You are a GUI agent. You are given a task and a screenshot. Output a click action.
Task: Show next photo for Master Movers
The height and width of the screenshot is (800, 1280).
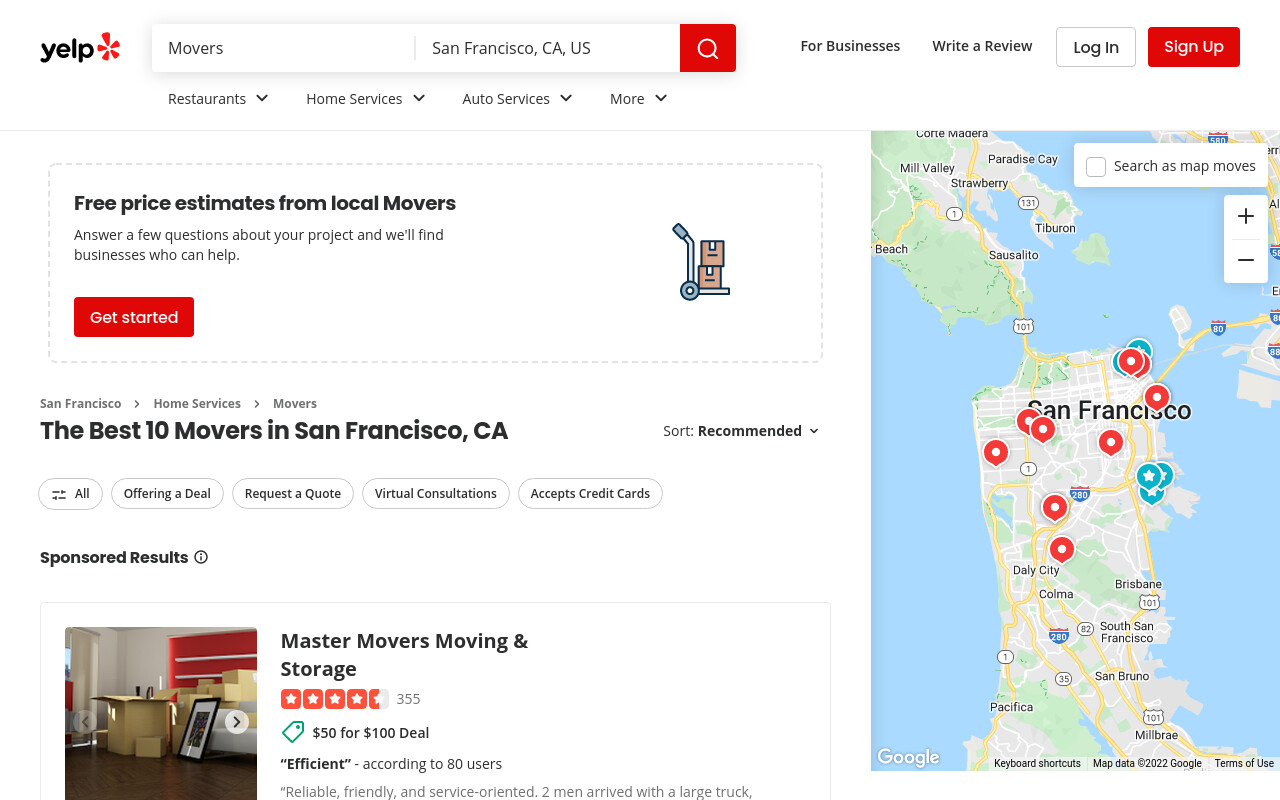pyautogui.click(x=237, y=722)
